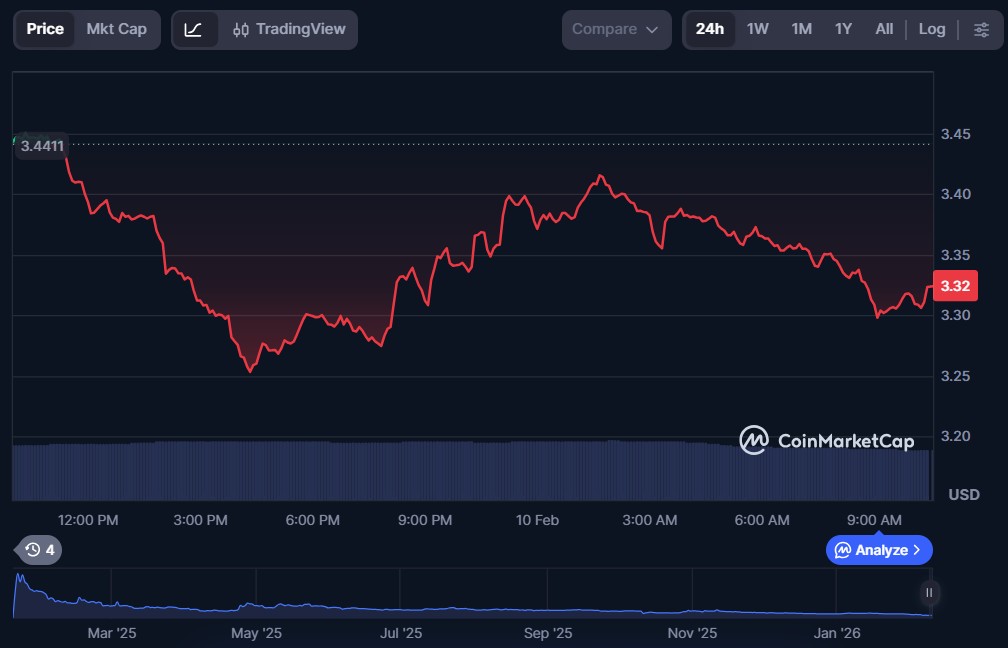Expand the Analyze panel chevron
1008x648 pixels.
917,550
